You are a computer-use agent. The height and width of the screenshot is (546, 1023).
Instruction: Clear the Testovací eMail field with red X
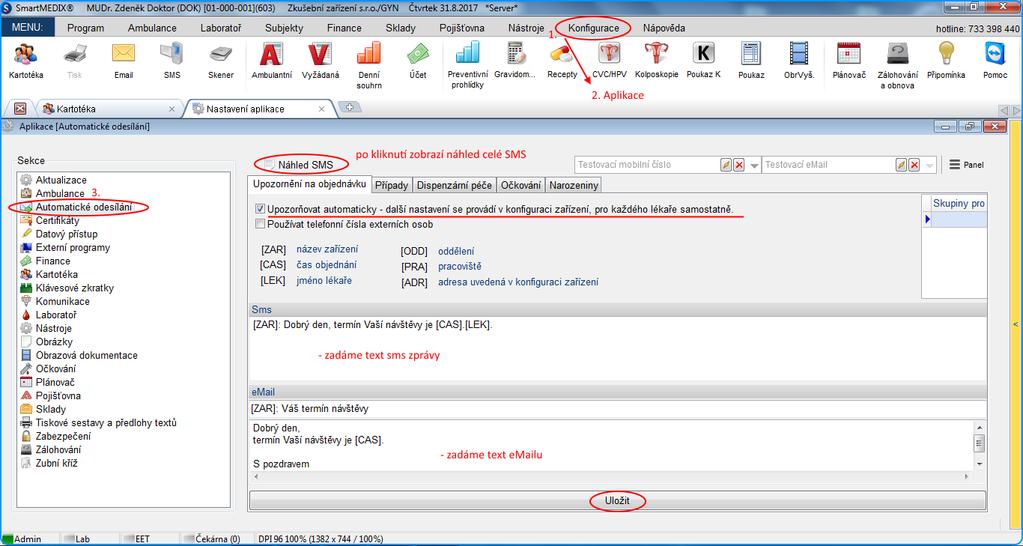(x=915, y=165)
